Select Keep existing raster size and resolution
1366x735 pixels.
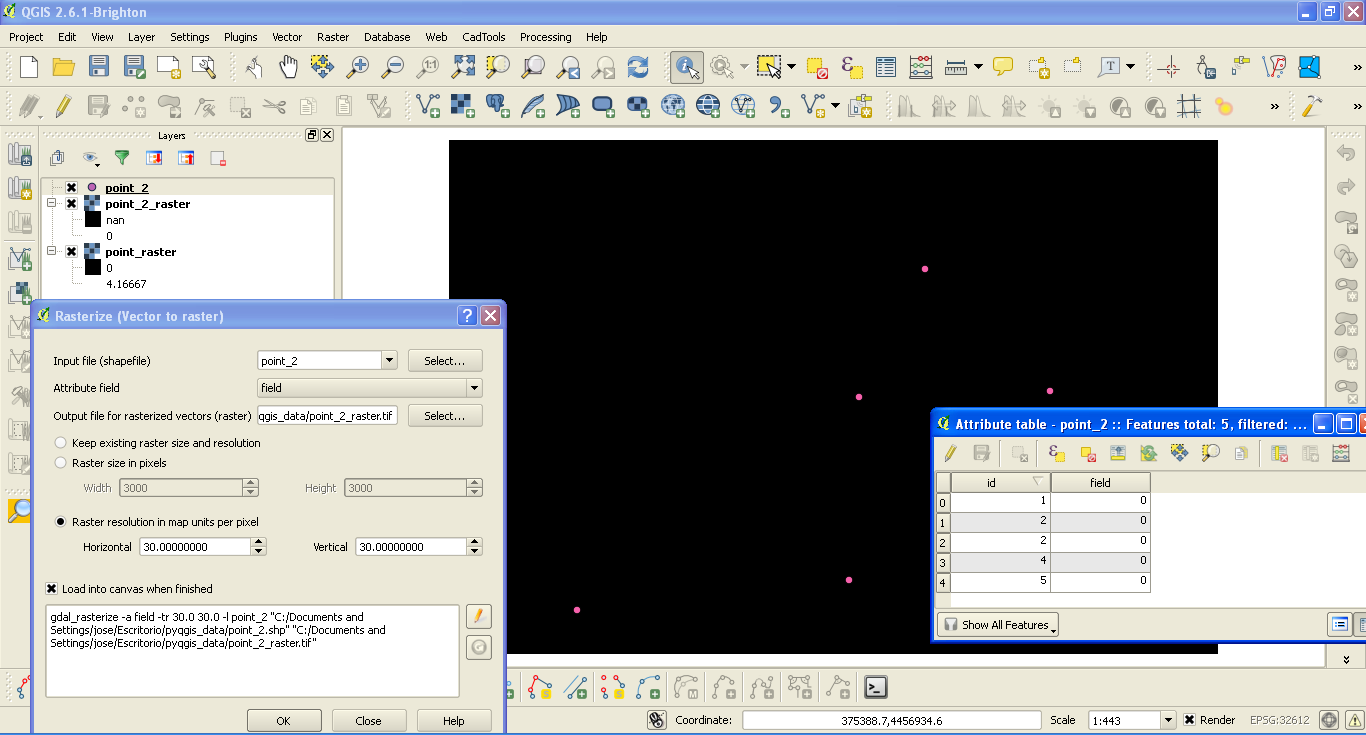click(61, 443)
